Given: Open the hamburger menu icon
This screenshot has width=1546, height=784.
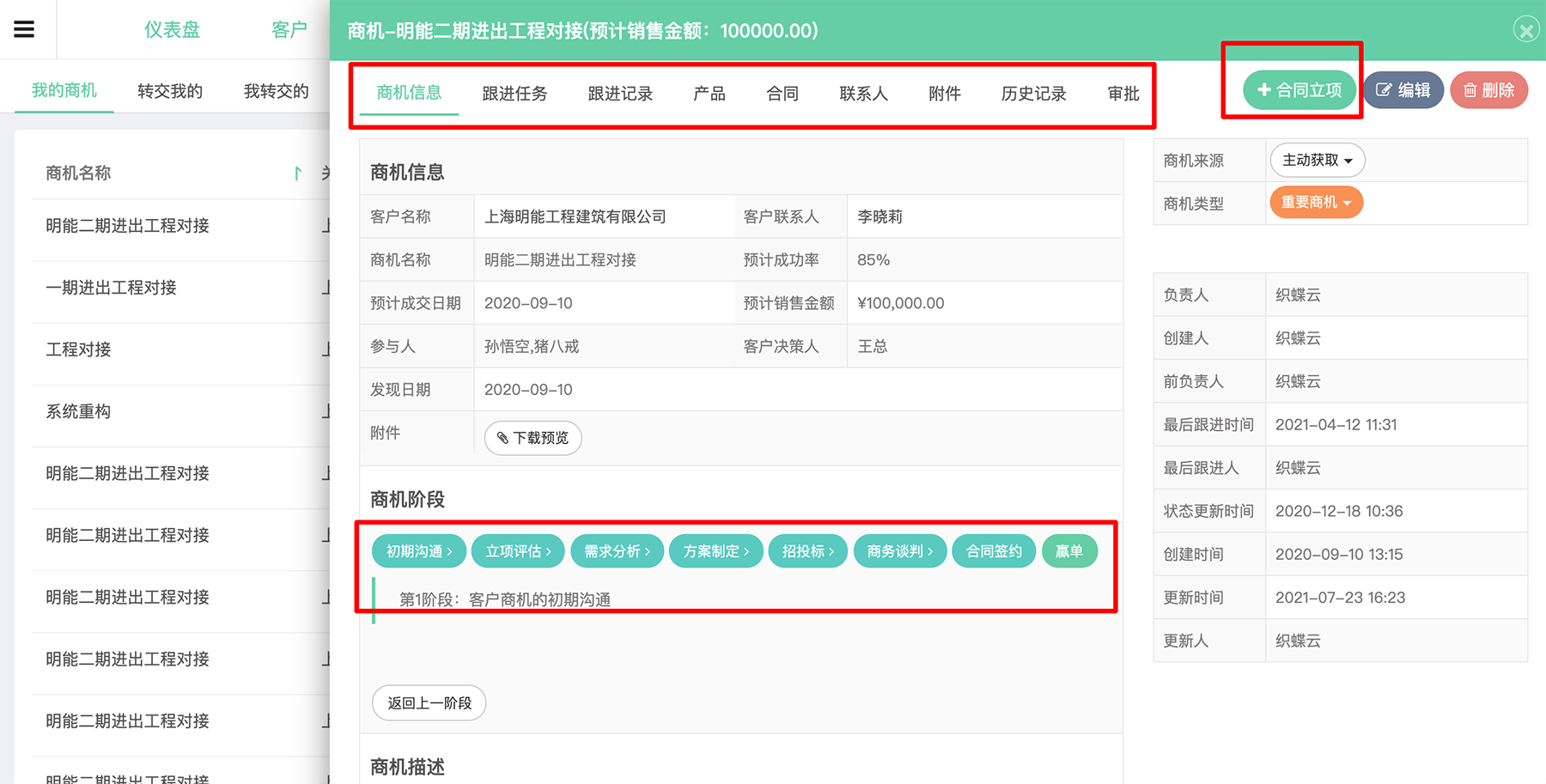Looking at the screenshot, I should 24,29.
